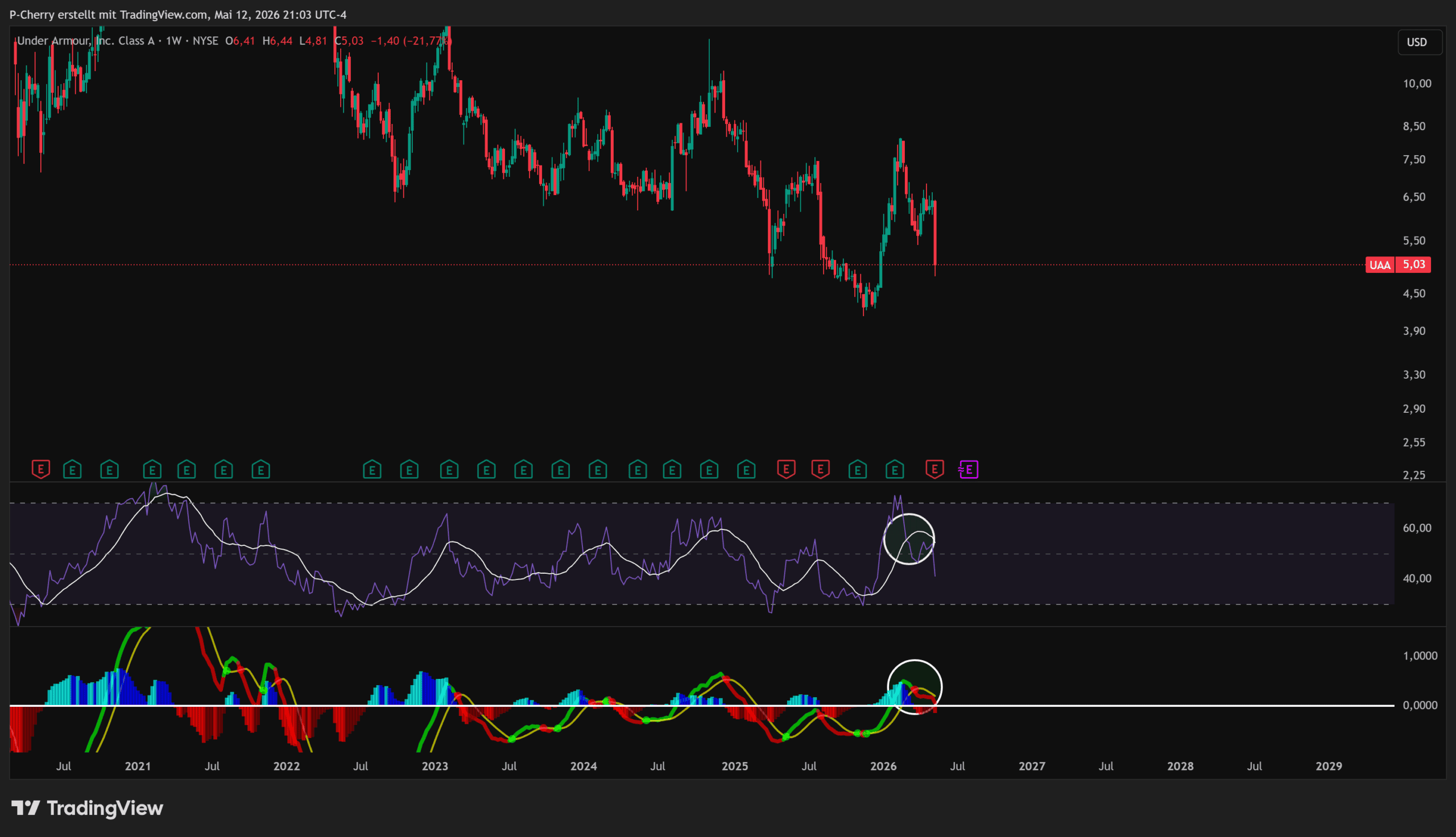The height and width of the screenshot is (837, 1456).
Task: Click the first green earnings marker after the mid-2022 gap
Action: pos(372,470)
